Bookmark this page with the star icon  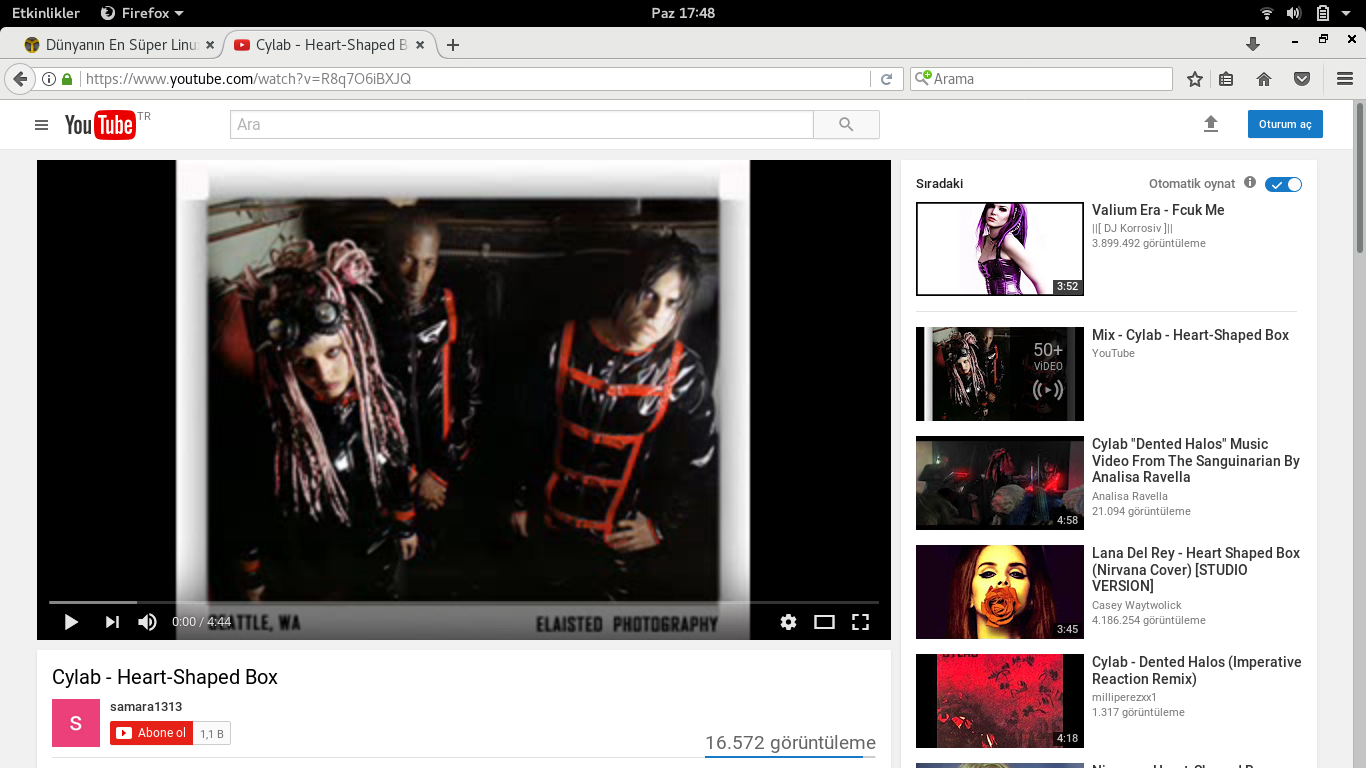coord(1195,79)
